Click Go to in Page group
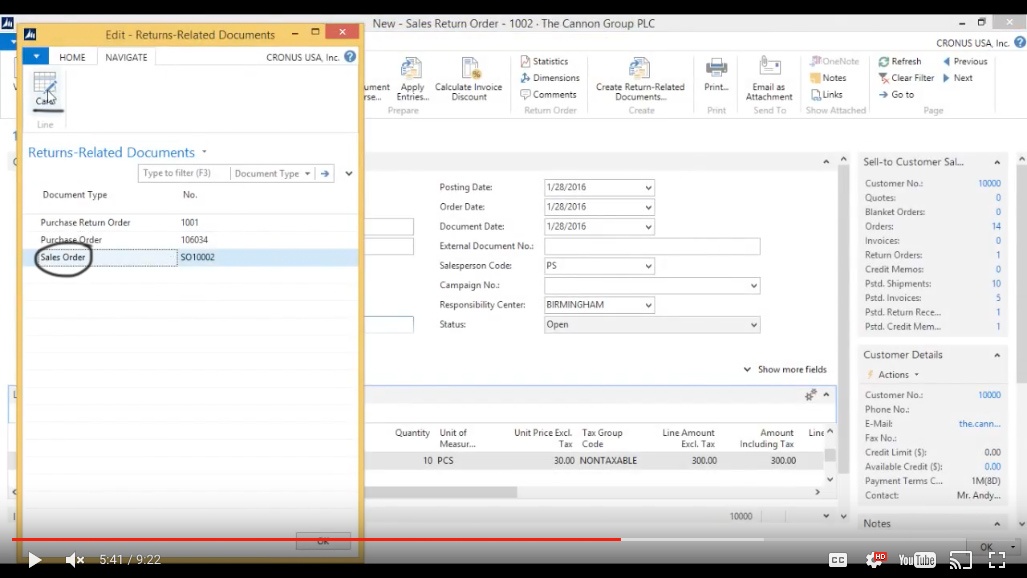The width and height of the screenshot is (1027, 578). pyautogui.click(x=896, y=94)
